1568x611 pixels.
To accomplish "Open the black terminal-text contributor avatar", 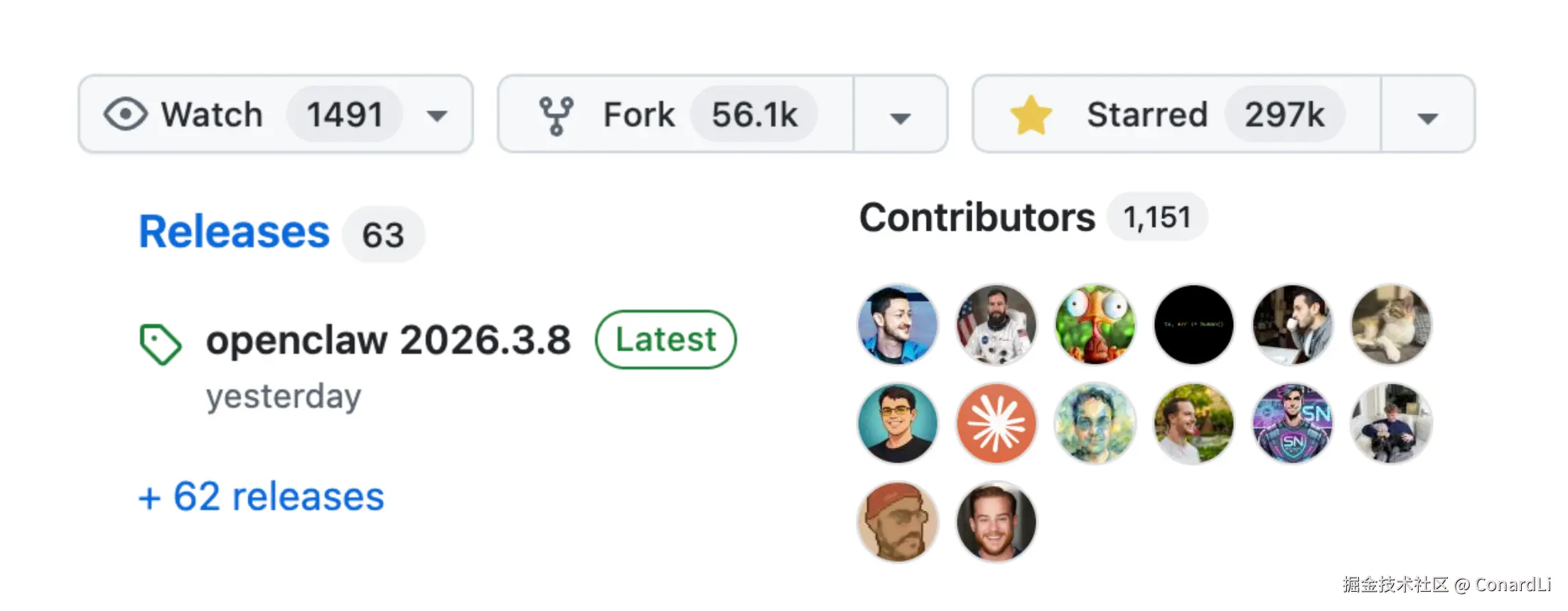I will click(1194, 325).
